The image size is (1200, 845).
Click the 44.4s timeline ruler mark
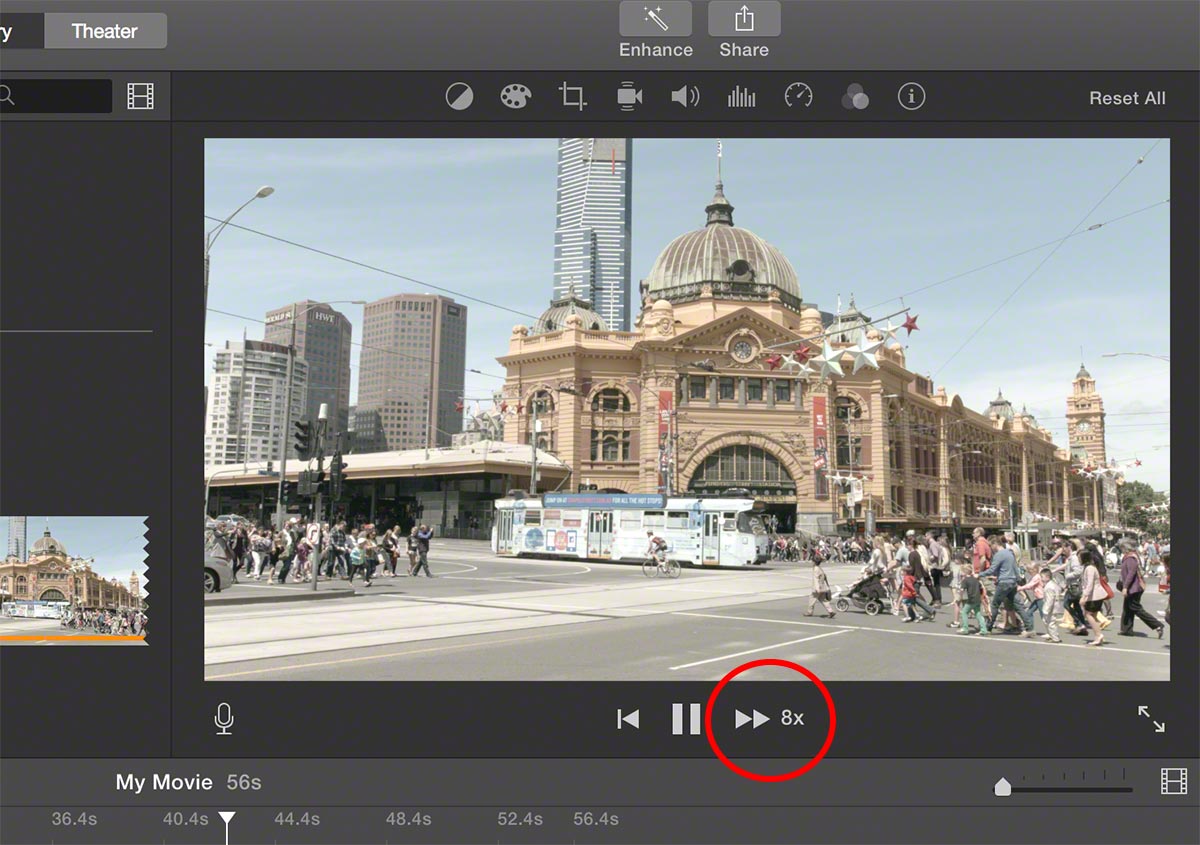[x=297, y=819]
